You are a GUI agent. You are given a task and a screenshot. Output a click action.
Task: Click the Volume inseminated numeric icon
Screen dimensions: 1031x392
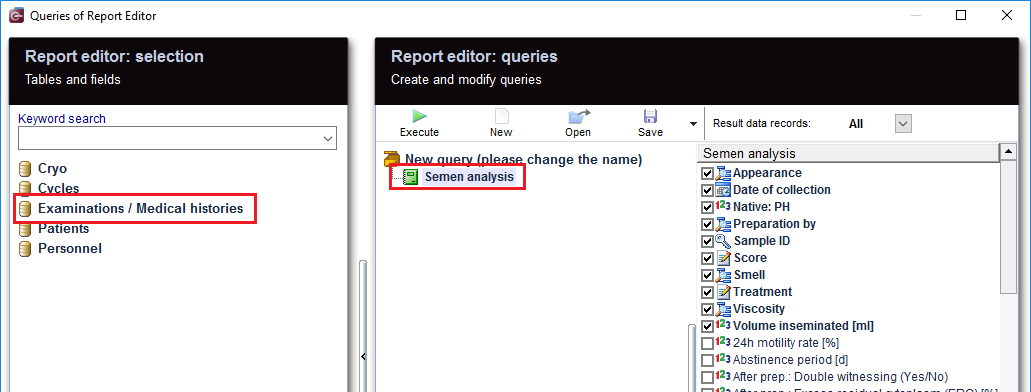click(723, 326)
